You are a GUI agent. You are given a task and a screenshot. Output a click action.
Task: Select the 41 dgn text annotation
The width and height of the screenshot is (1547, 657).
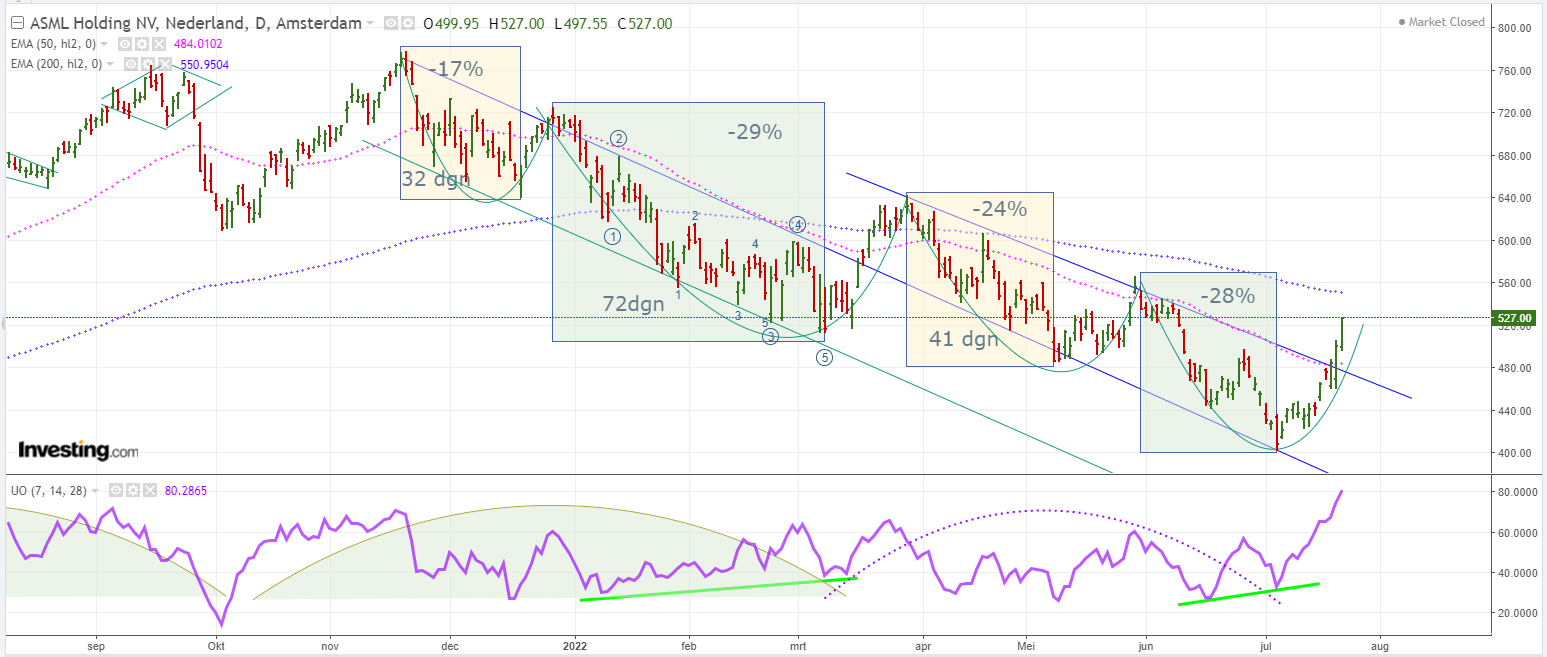click(964, 339)
